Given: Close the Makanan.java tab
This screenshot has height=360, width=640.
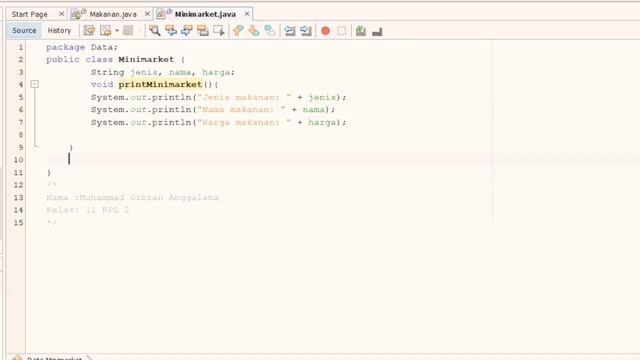Looking at the screenshot, I should click(147, 14).
